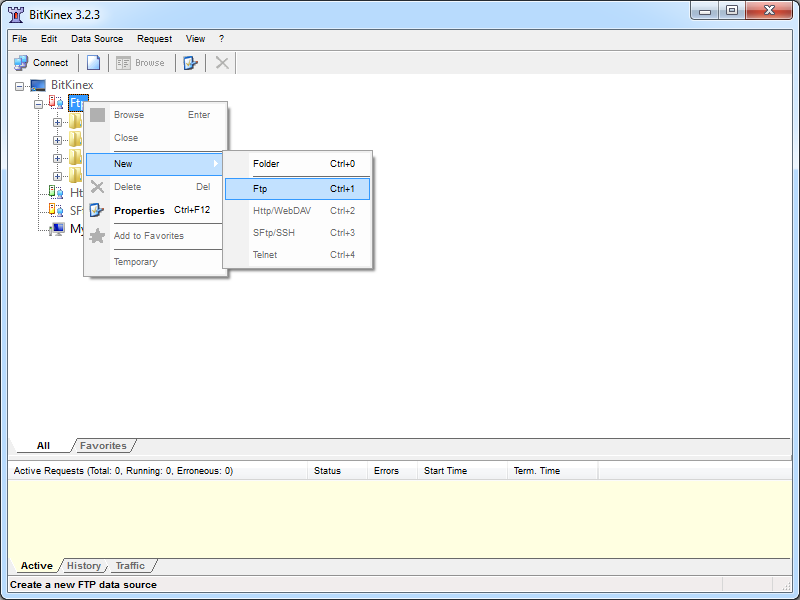Click the SFtp node icon in the tree
The image size is (800, 600).
56,211
